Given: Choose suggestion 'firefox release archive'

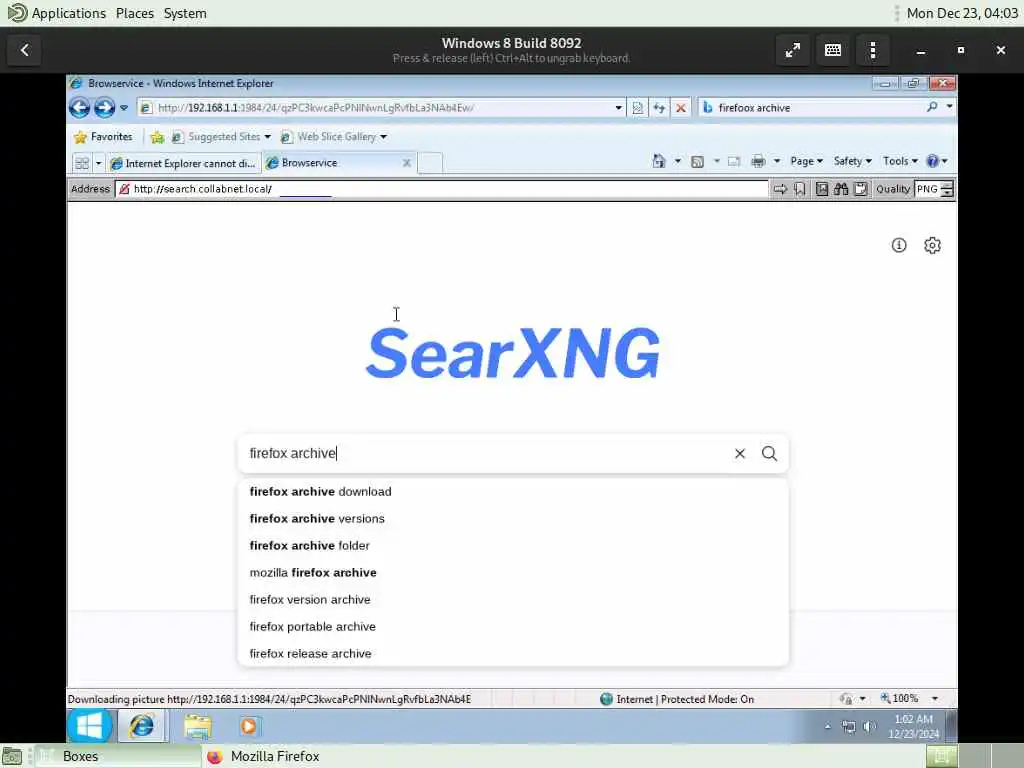Looking at the screenshot, I should pyautogui.click(x=513, y=653).
